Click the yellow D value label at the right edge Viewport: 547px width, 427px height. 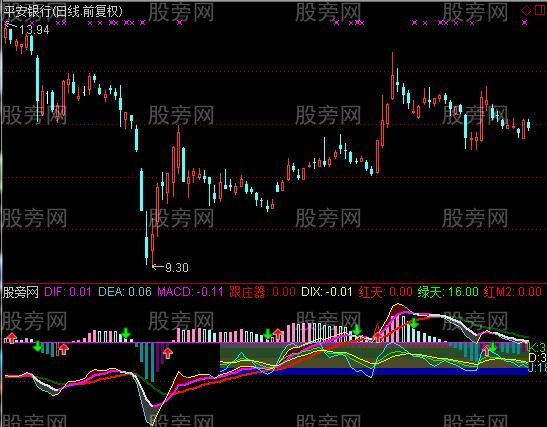point(537,358)
